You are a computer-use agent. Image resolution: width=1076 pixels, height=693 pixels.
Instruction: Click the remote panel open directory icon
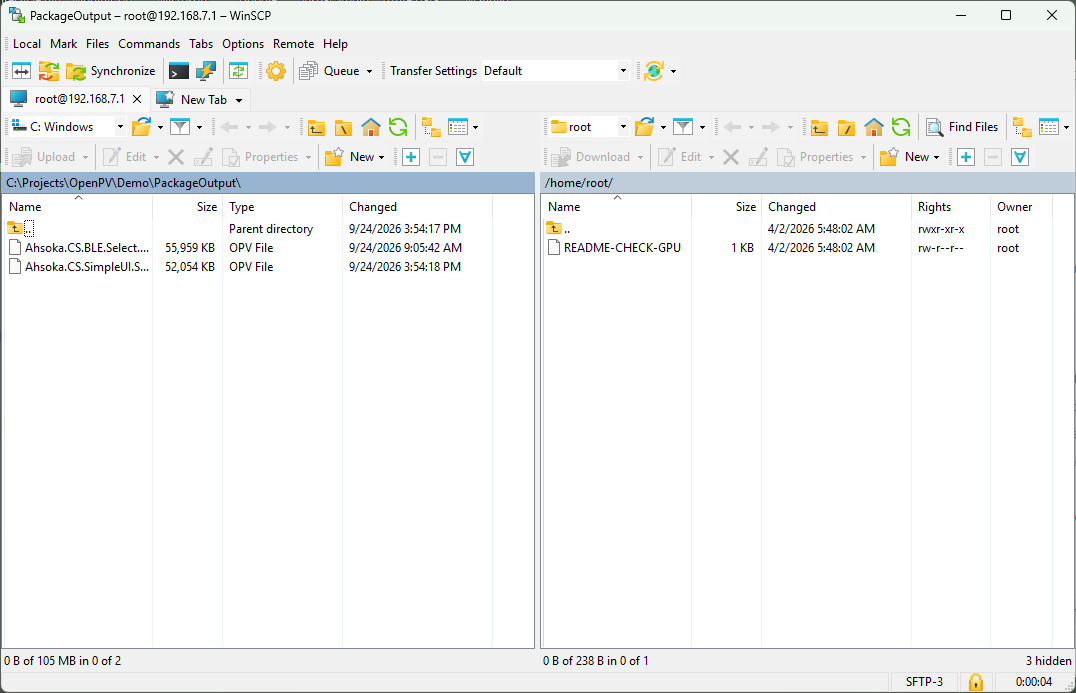[x=645, y=127]
